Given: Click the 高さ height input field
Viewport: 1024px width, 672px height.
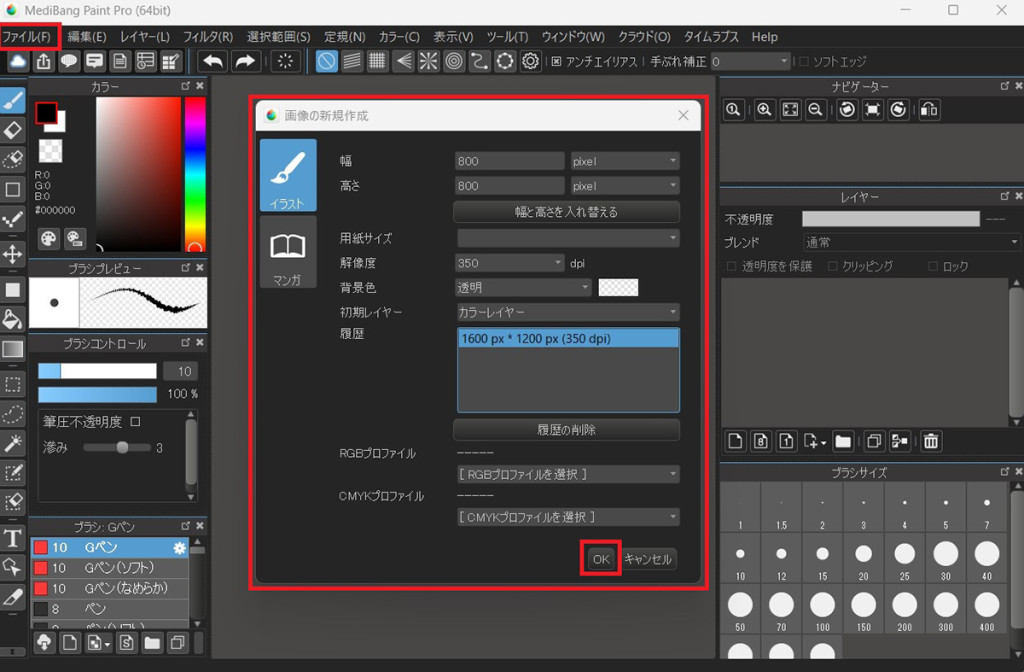Looking at the screenshot, I should coord(509,186).
